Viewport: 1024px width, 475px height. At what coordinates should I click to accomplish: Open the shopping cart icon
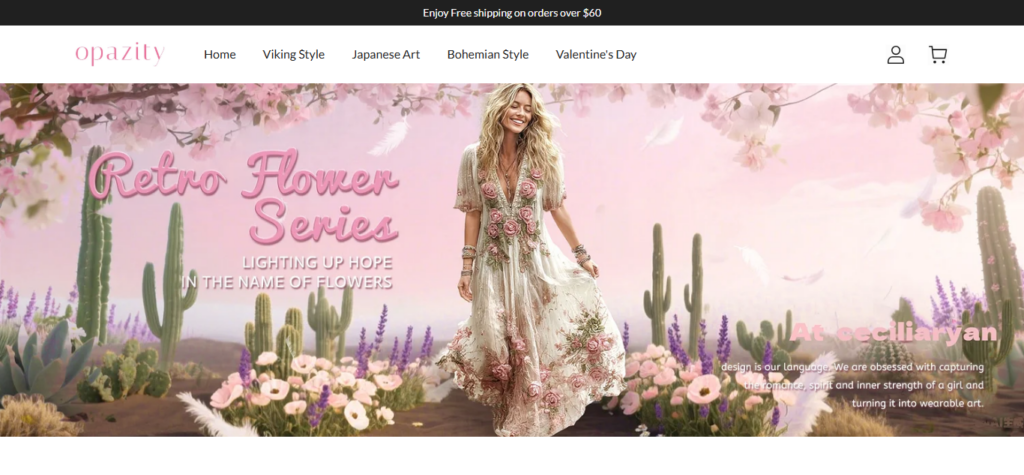point(937,55)
